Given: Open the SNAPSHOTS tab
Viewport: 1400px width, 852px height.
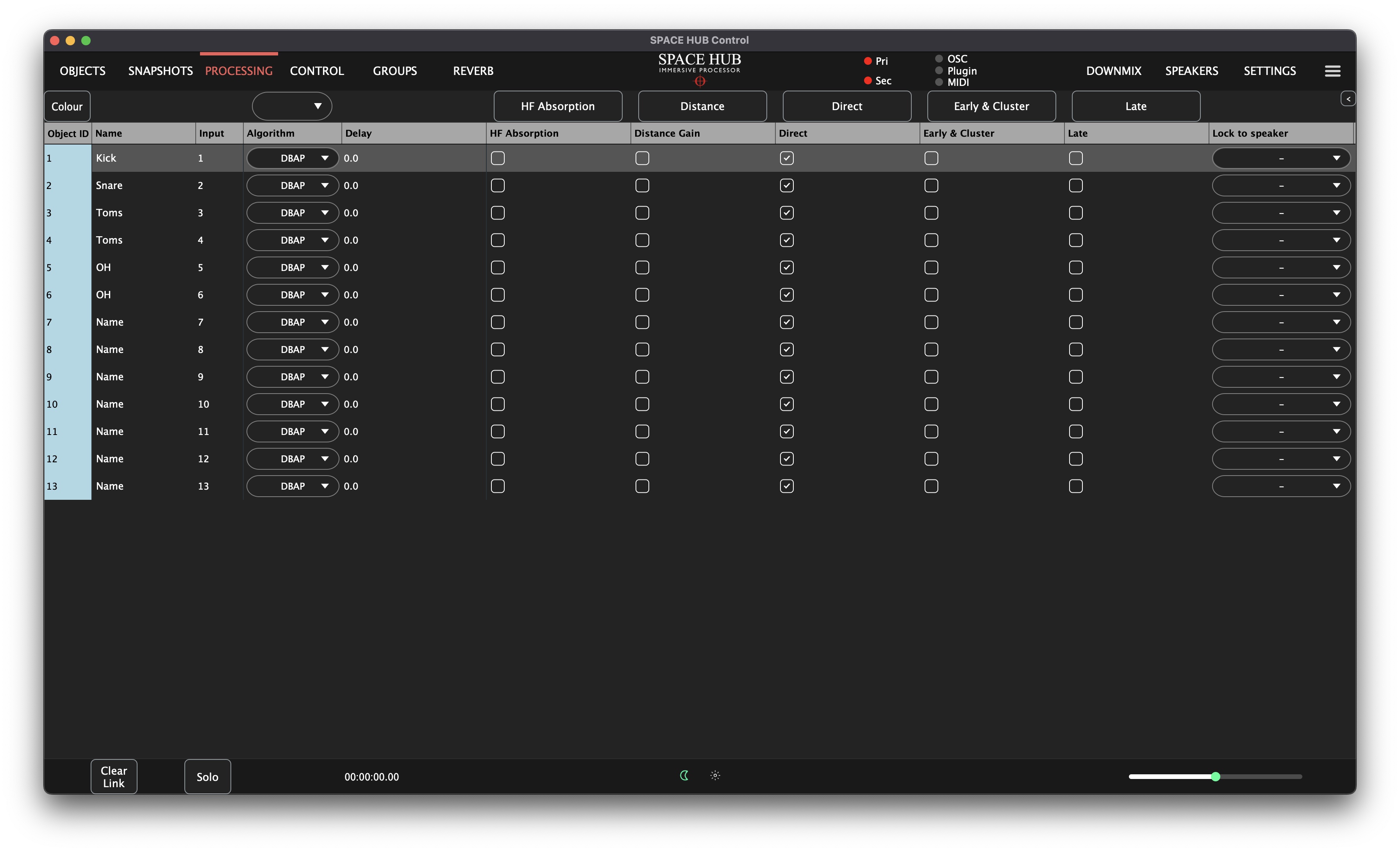Looking at the screenshot, I should [160, 71].
